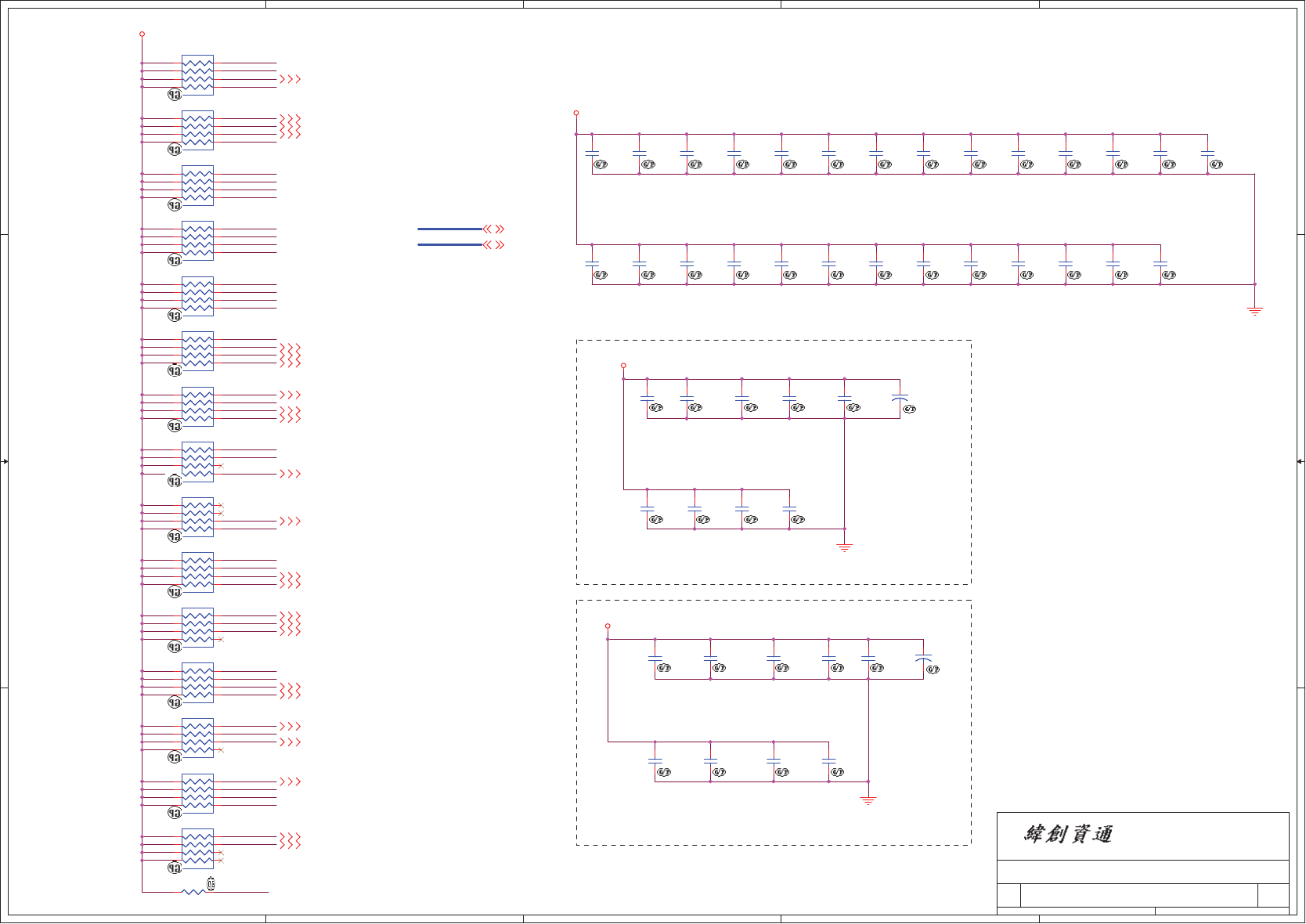The image size is (1306, 924).
Task: Click the 緯創資通 company name in title block
Action: point(1068,834)
